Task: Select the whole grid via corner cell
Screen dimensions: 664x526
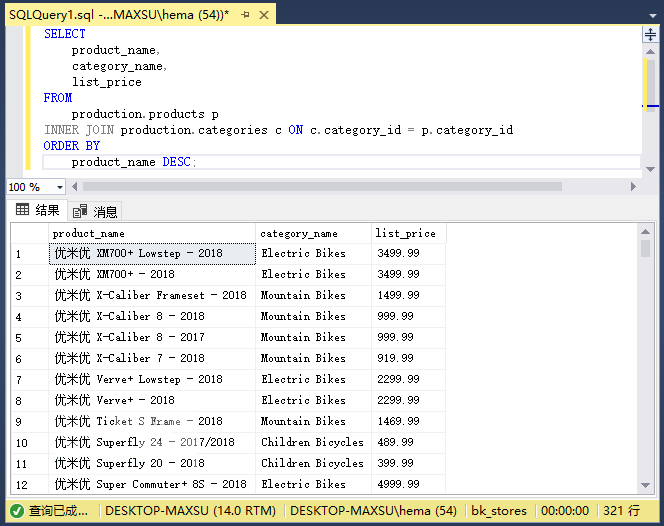Action: (30, 233)
